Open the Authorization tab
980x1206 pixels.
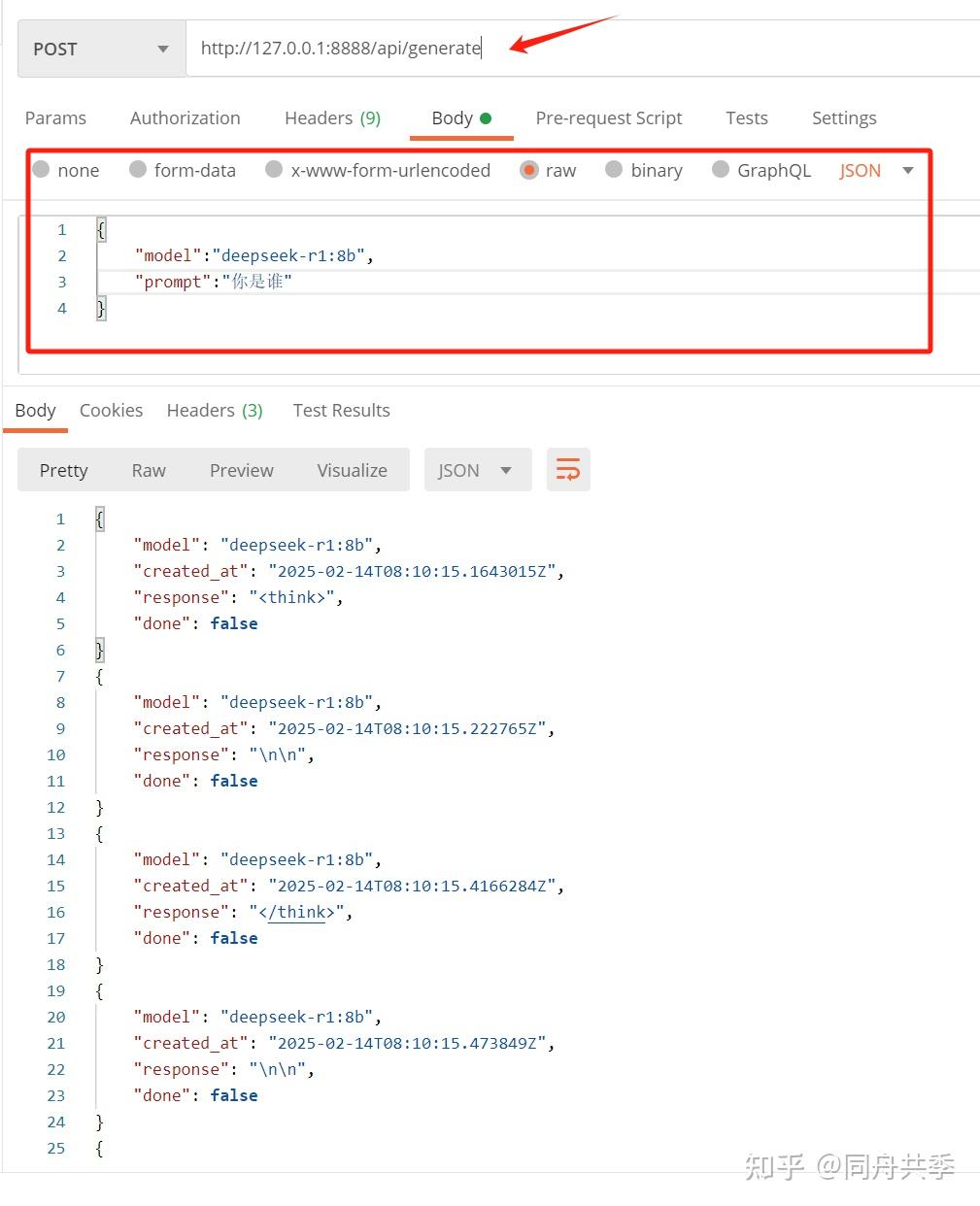(186, 118)
